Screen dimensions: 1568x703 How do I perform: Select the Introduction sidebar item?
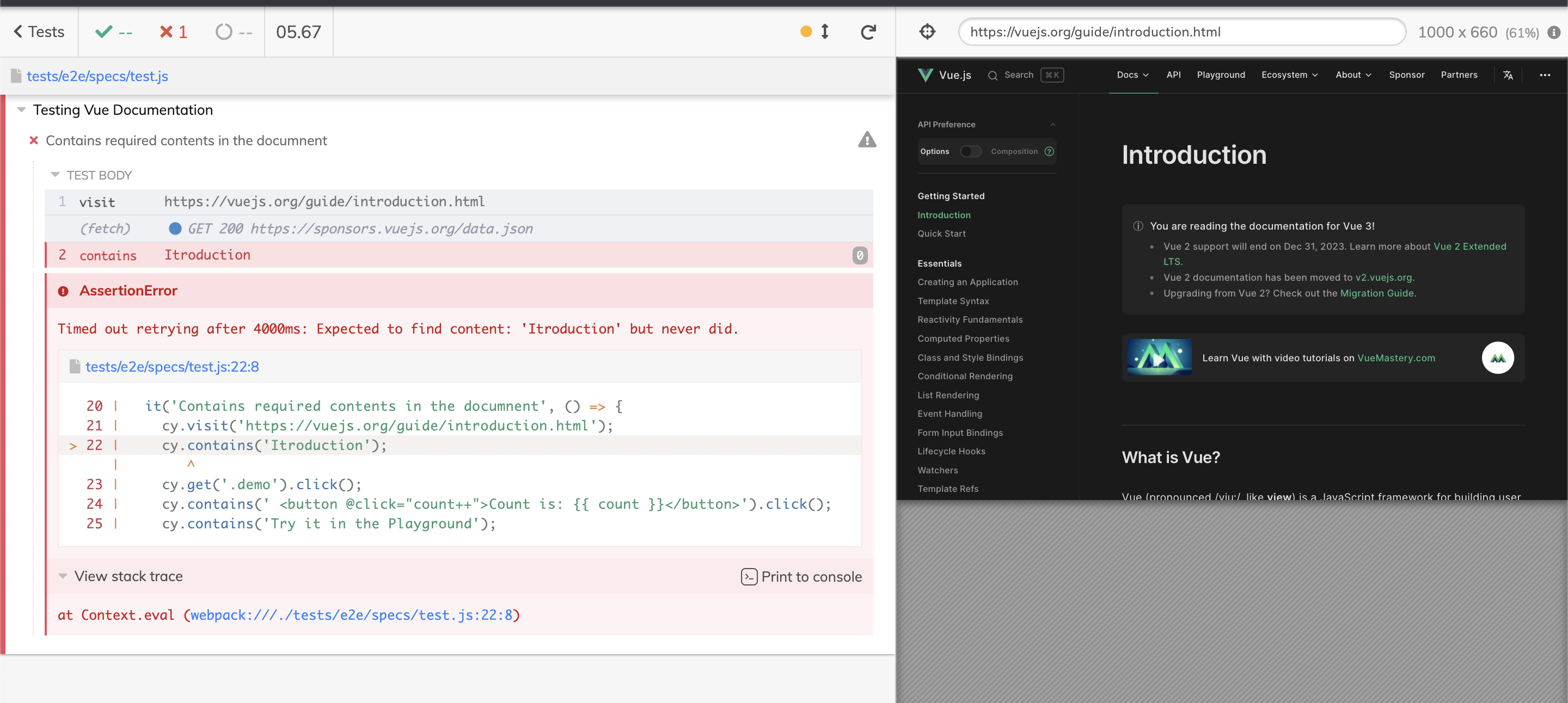(x=943, y=214)
